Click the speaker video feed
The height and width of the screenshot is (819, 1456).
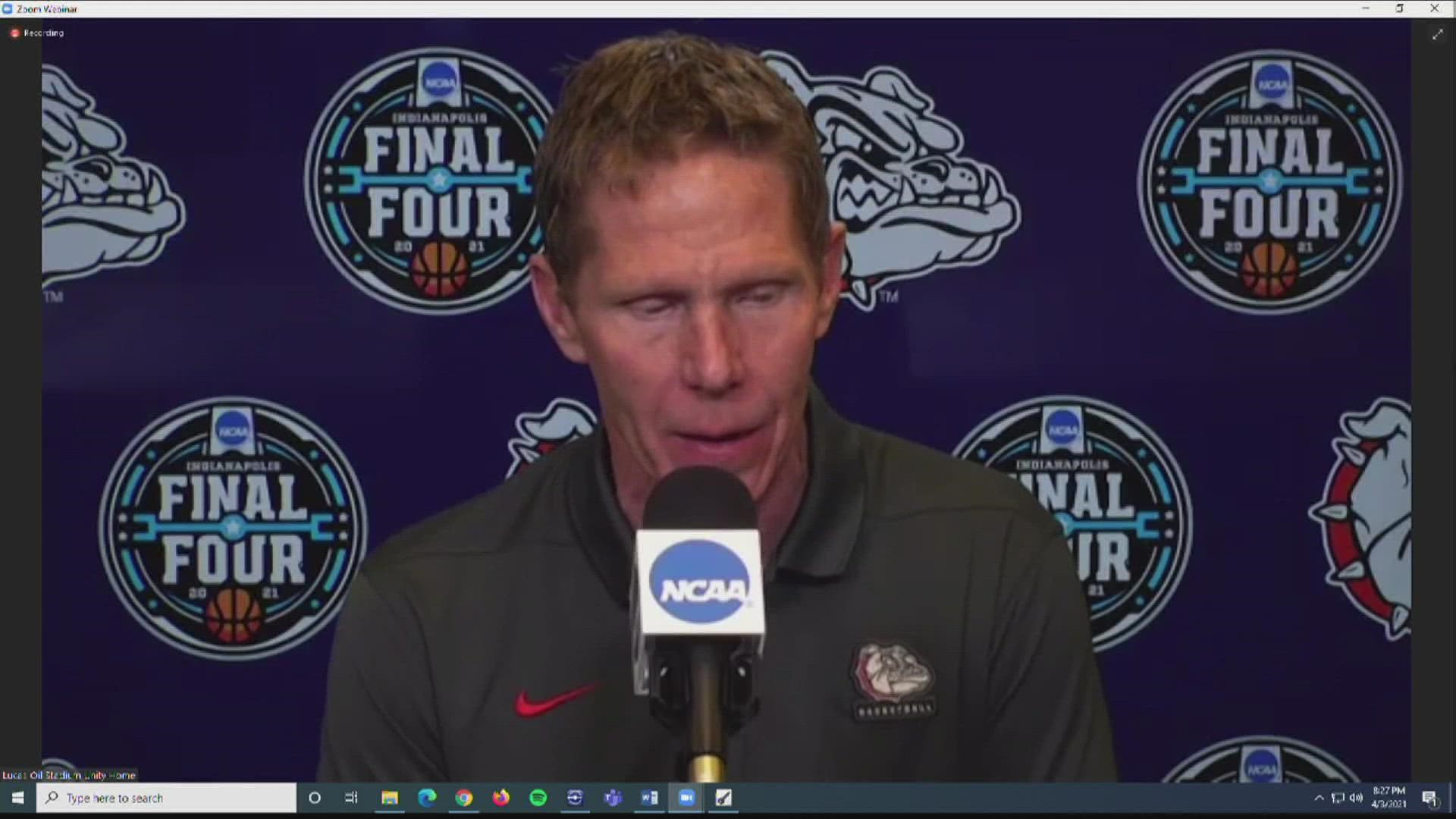726,402
